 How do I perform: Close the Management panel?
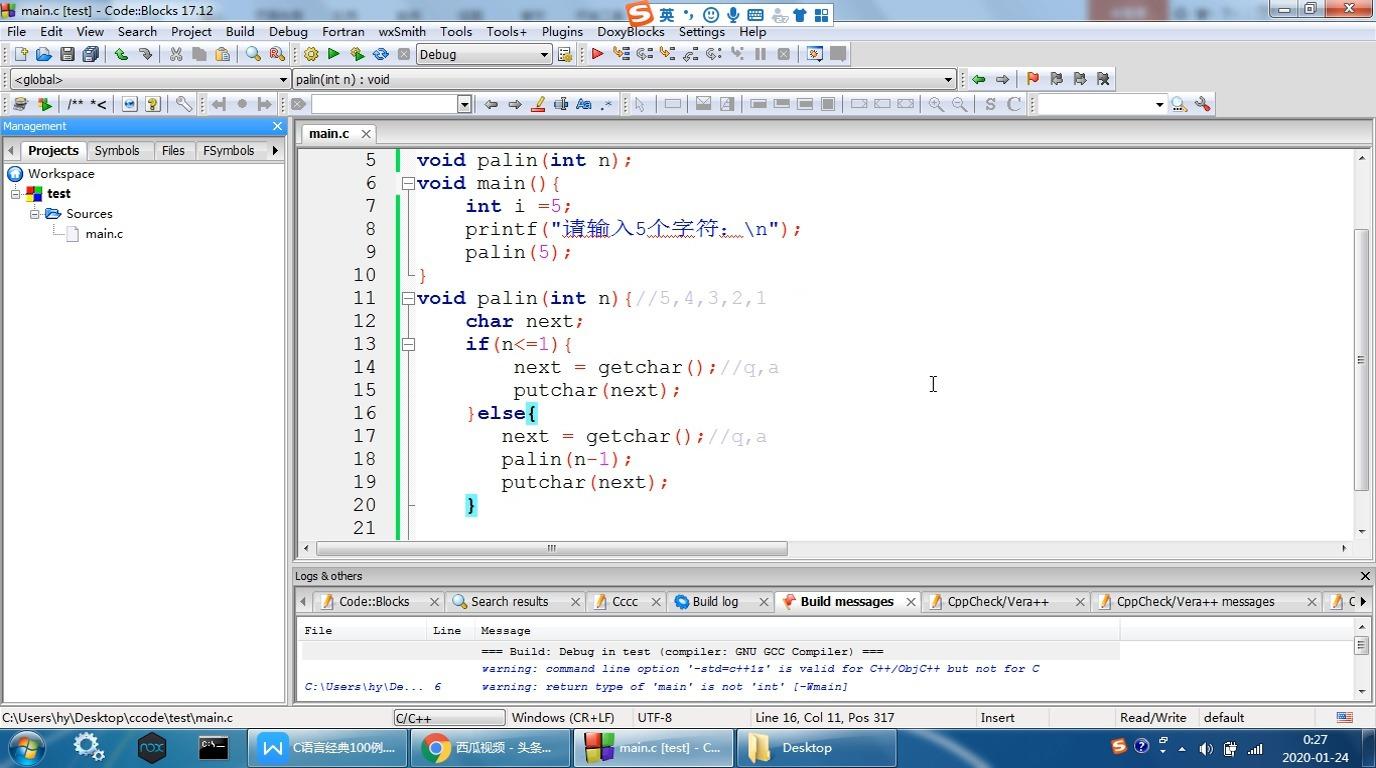[x=277, y=126]
